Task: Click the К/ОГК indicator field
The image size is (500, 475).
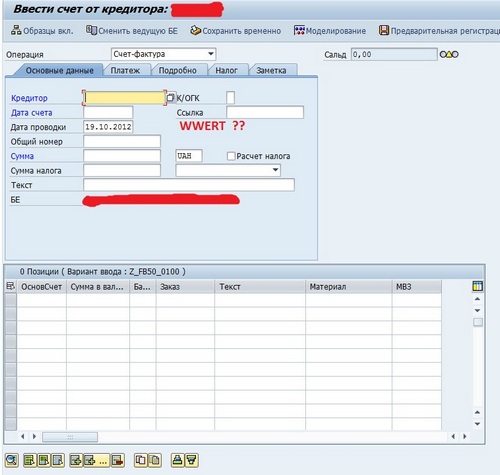Action: point(230,98)
